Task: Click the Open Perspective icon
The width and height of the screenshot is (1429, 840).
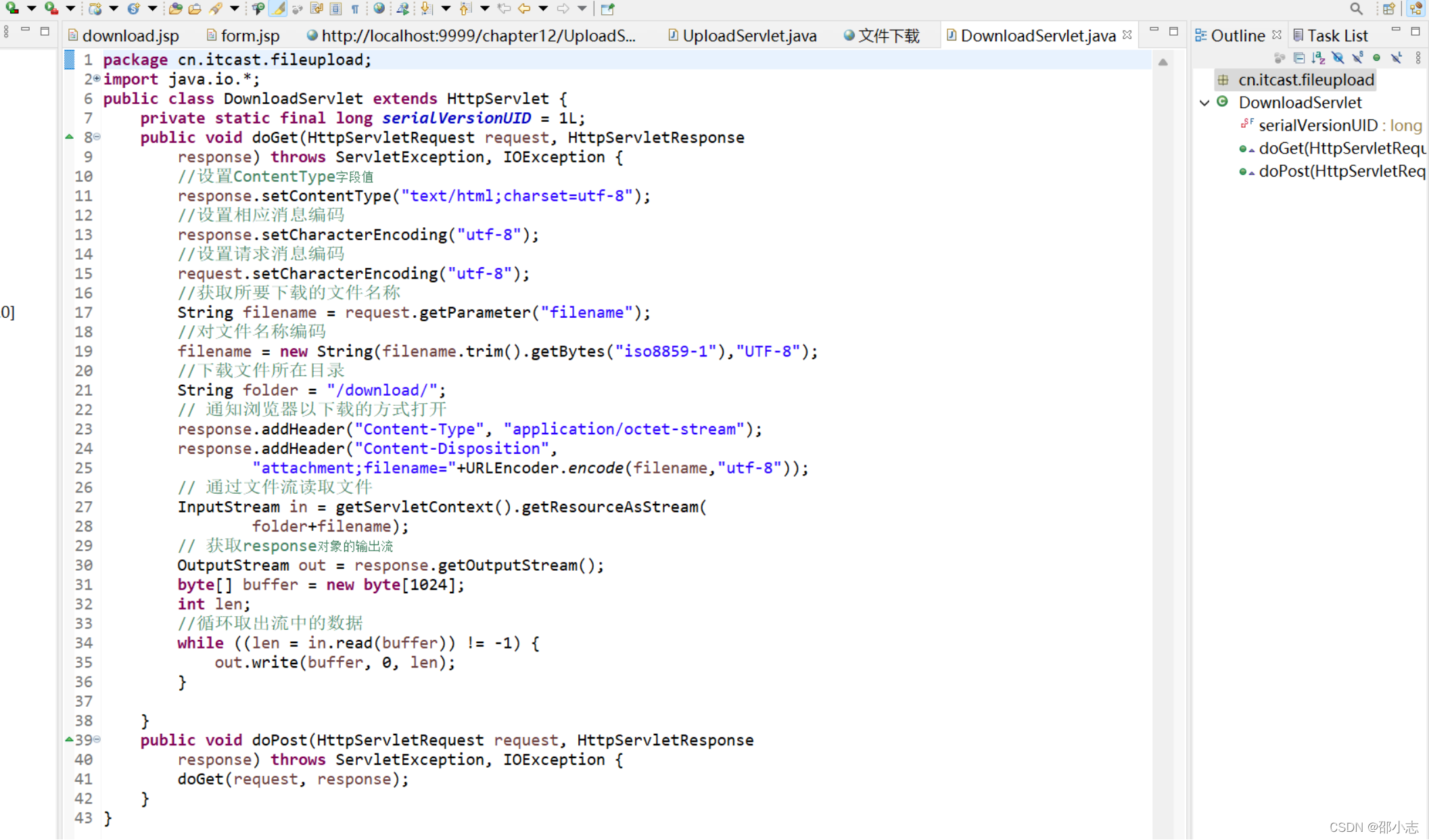Action: (x=1388, y=9)
